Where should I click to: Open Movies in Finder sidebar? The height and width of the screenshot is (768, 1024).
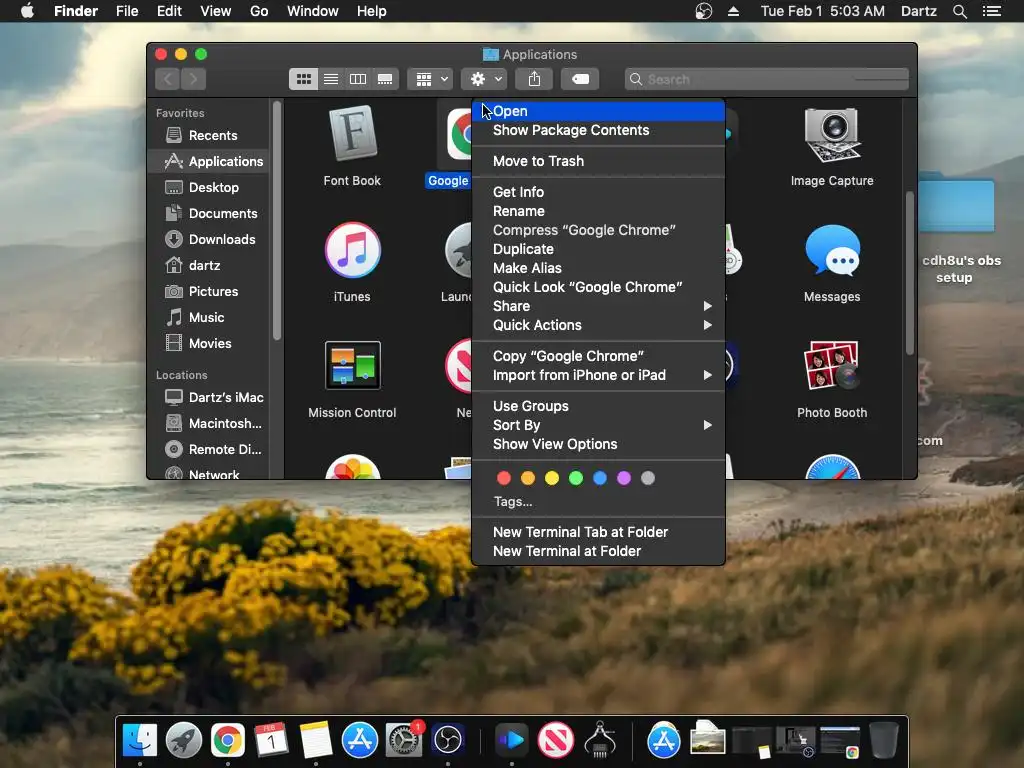tap(209, 344)
